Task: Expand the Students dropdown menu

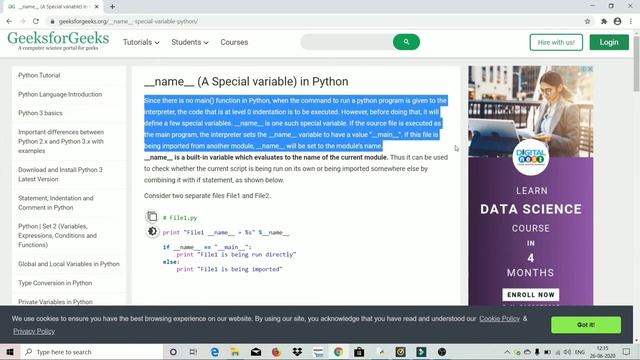Action: click(x=190, y=42)
